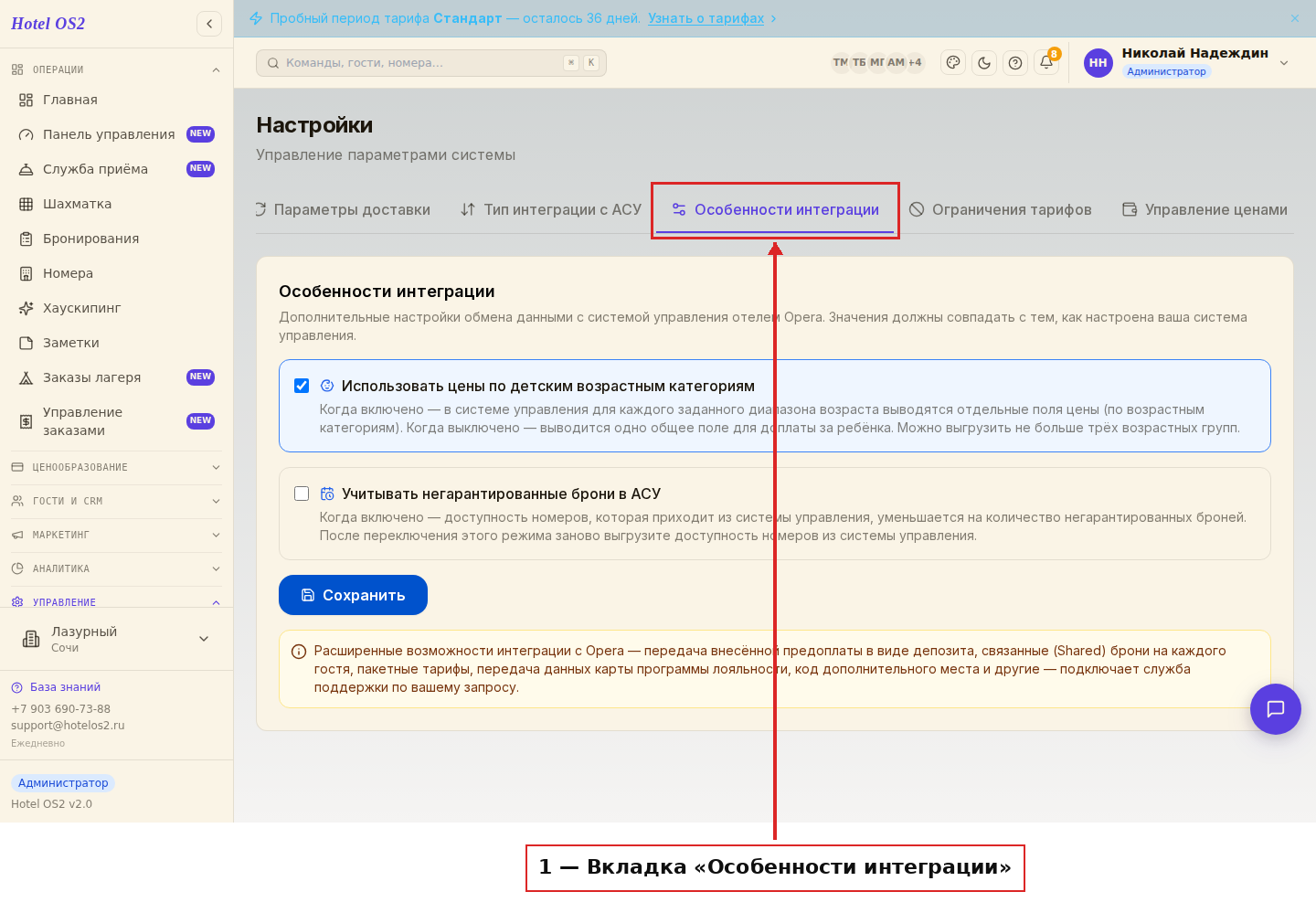
Task: Collapse sidebar with the chevron button
Action: coord(209,24)
